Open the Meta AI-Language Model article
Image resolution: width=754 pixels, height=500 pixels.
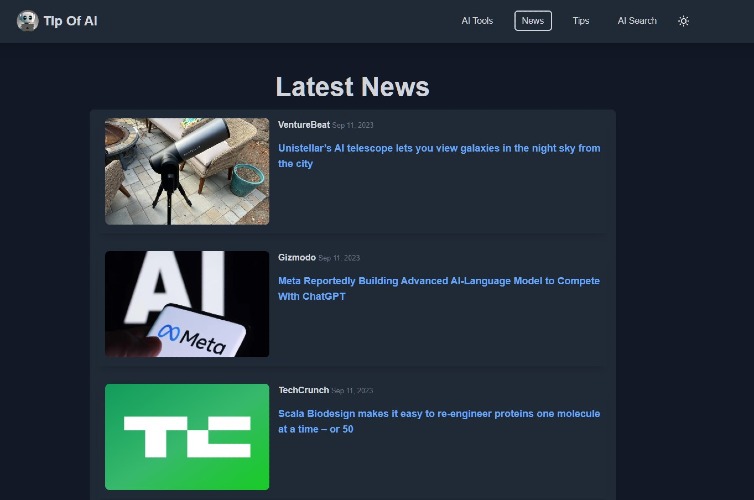click(x=439, y=288)
